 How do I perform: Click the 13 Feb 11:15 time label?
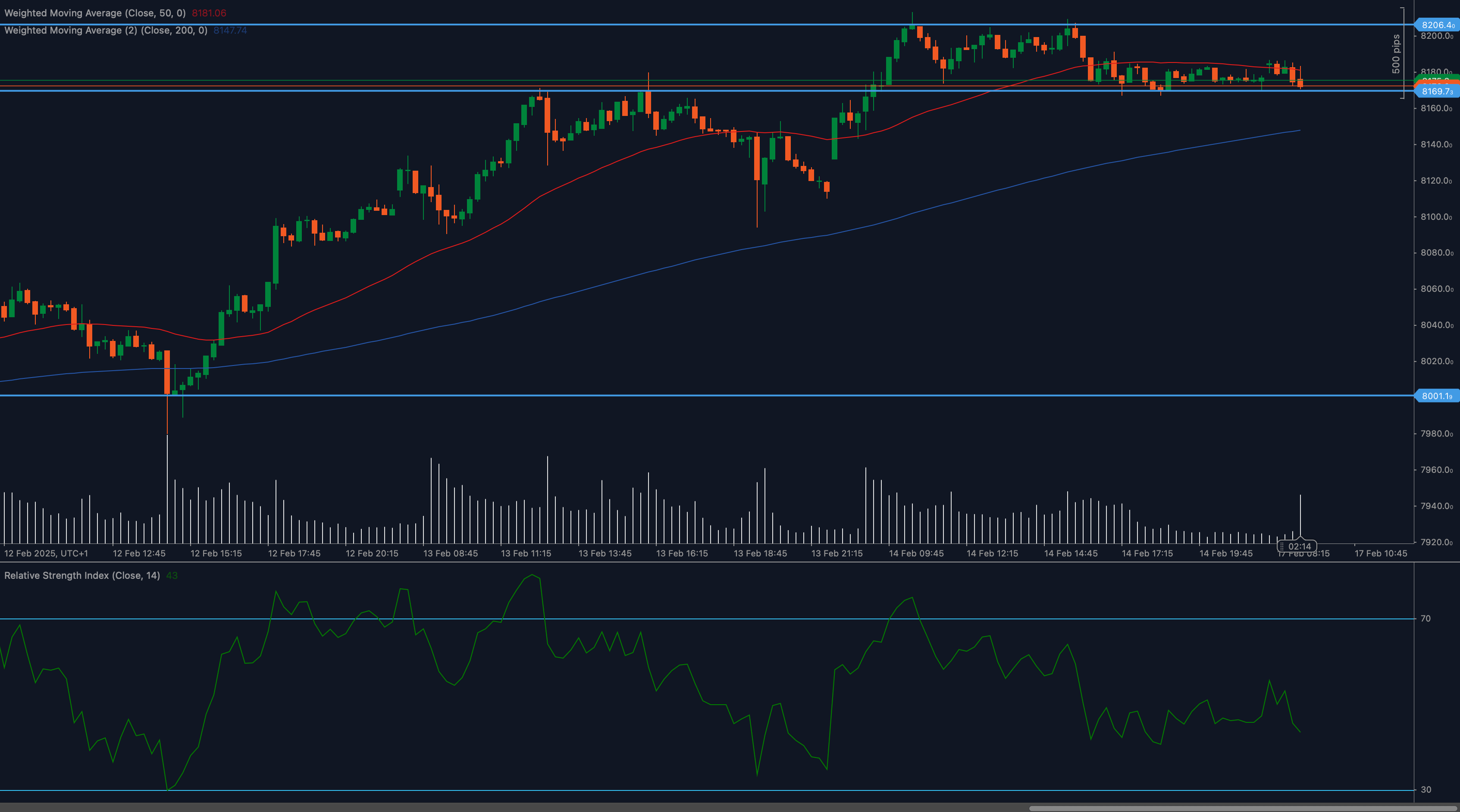(526, 553)
